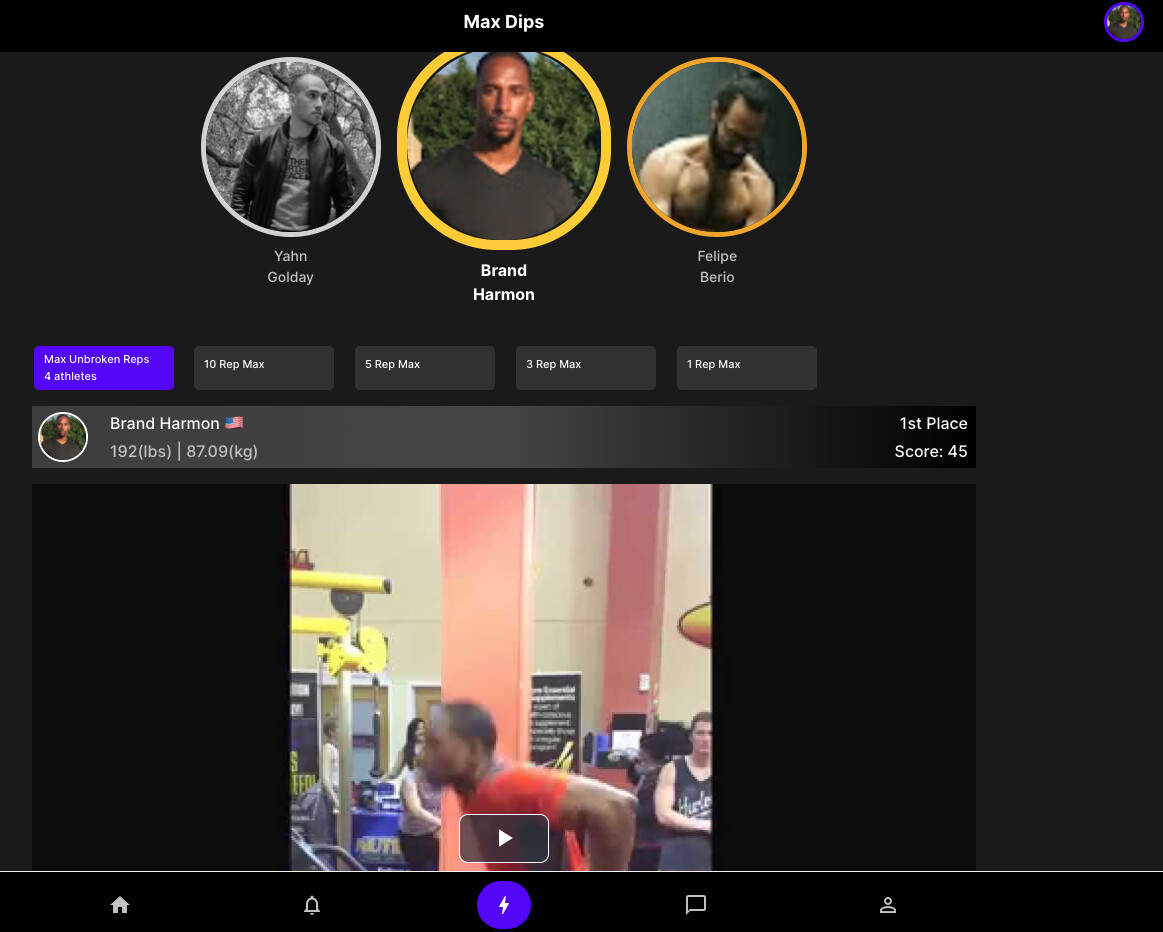The width and height of the screenshot is (1163, 932).
Task: Open Felipe Berio's profile picture
Action: coord(717,146)
